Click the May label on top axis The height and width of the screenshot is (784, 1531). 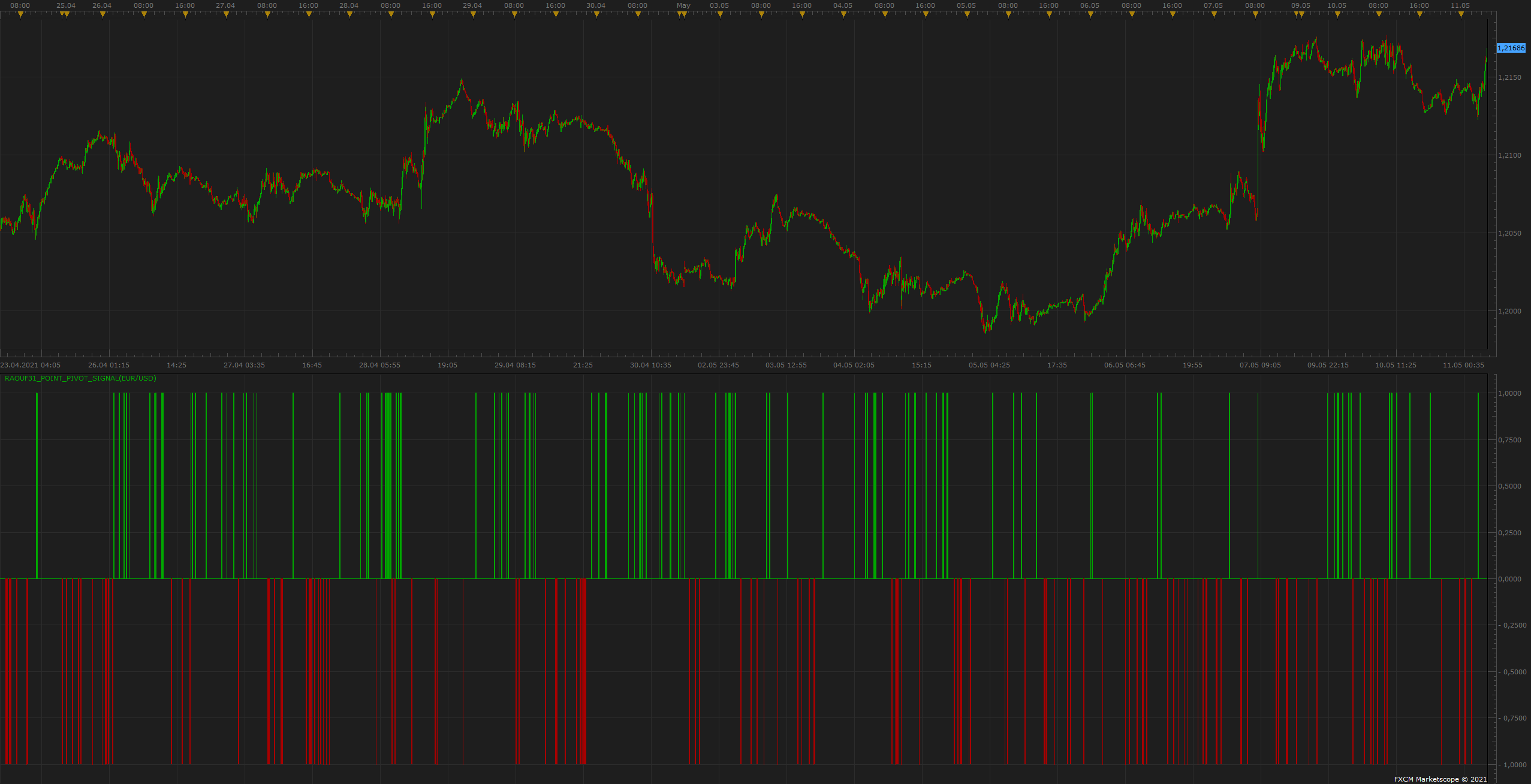click(683, 5)
